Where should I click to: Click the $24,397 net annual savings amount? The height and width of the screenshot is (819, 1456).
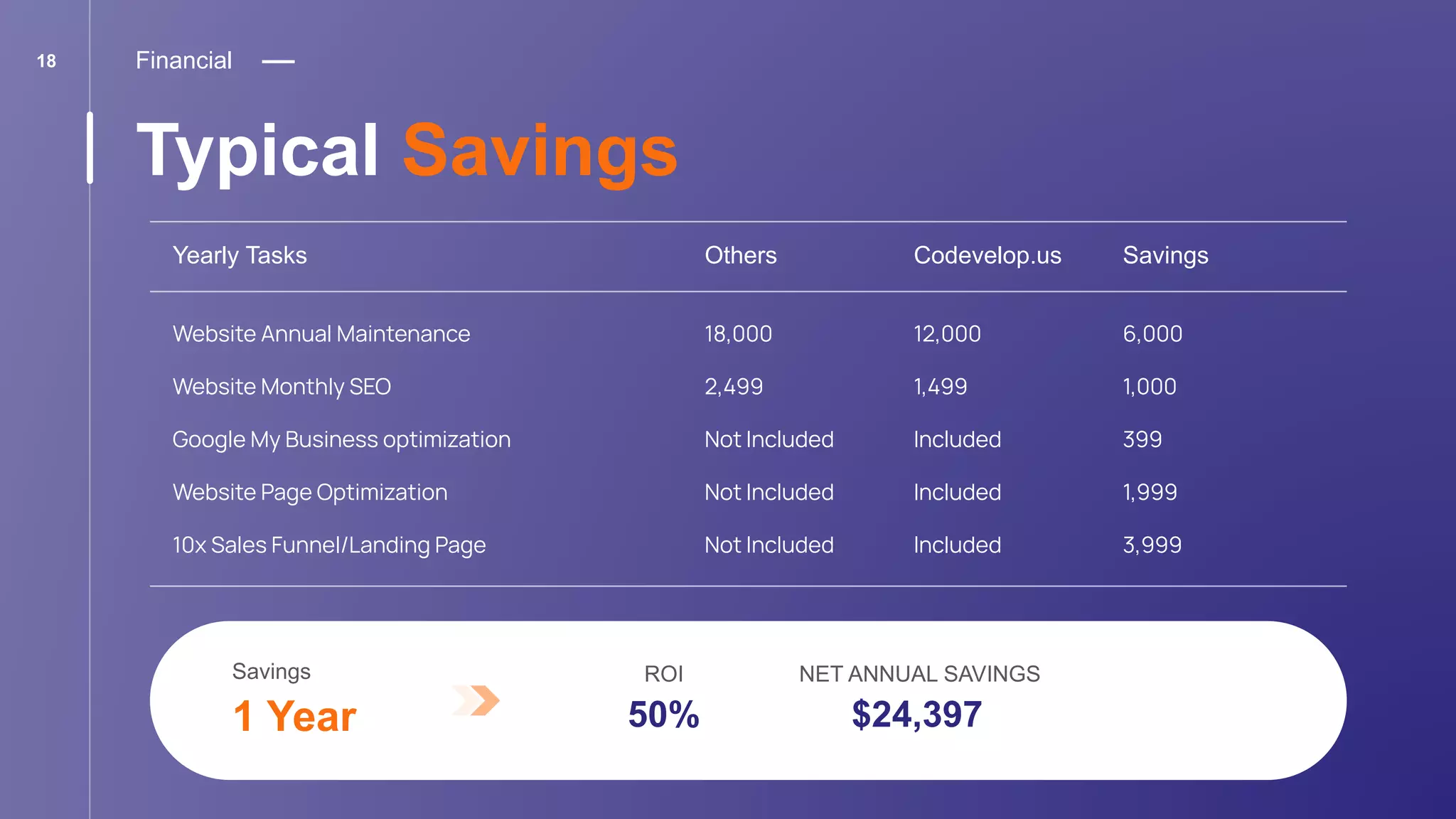(x=916, y=714)
